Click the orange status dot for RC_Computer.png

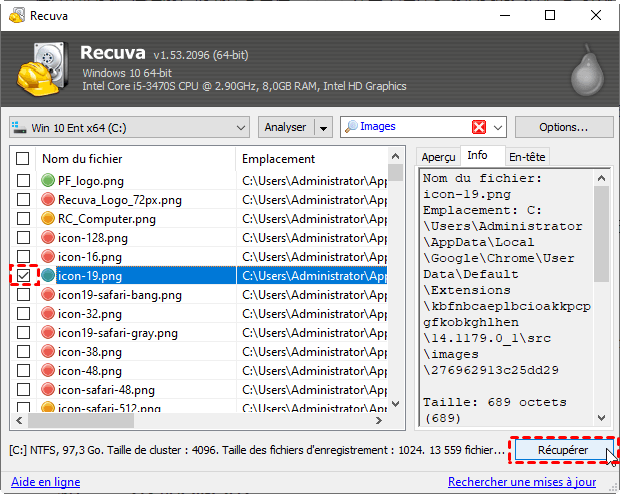tap(48, 218)
